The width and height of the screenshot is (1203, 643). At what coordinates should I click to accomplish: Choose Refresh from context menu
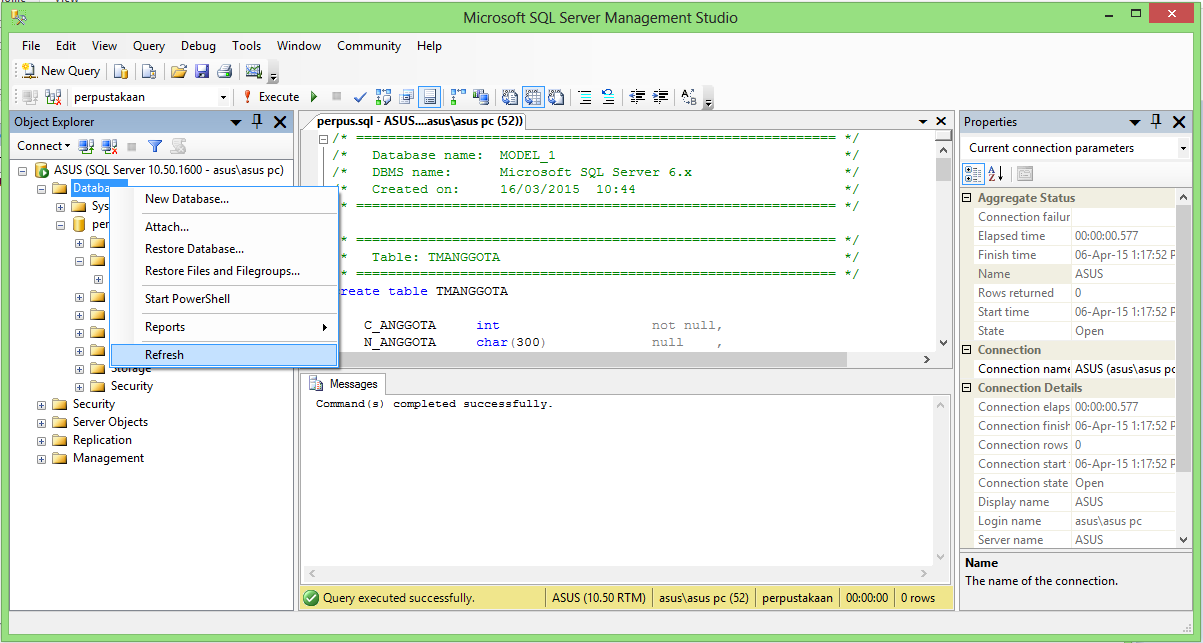[x=224, y=355]
